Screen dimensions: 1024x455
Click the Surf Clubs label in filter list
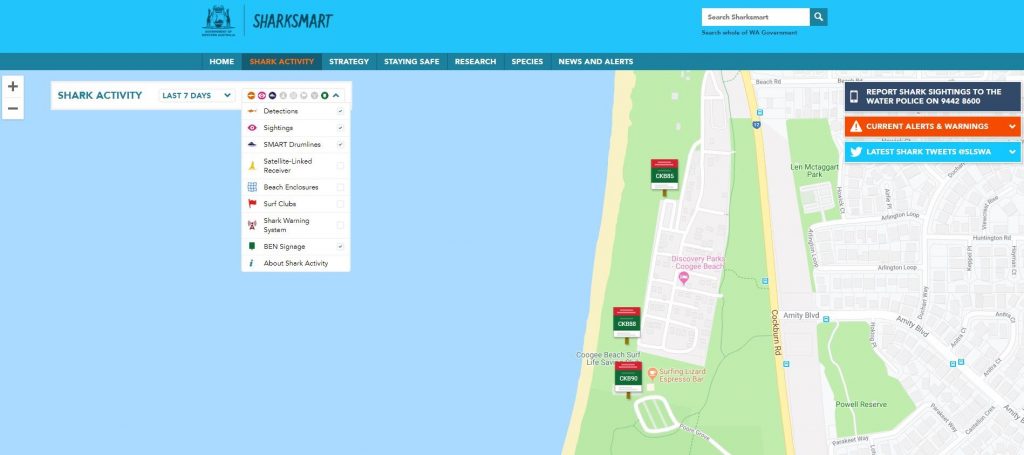pos(280,204)
